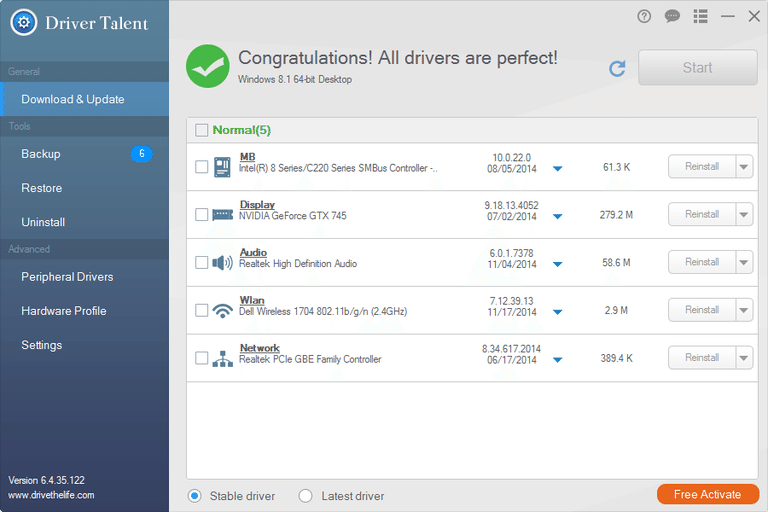This screenshot has height=512, width=768.
Task: Close the Driver Talent window
Action: 754,17
